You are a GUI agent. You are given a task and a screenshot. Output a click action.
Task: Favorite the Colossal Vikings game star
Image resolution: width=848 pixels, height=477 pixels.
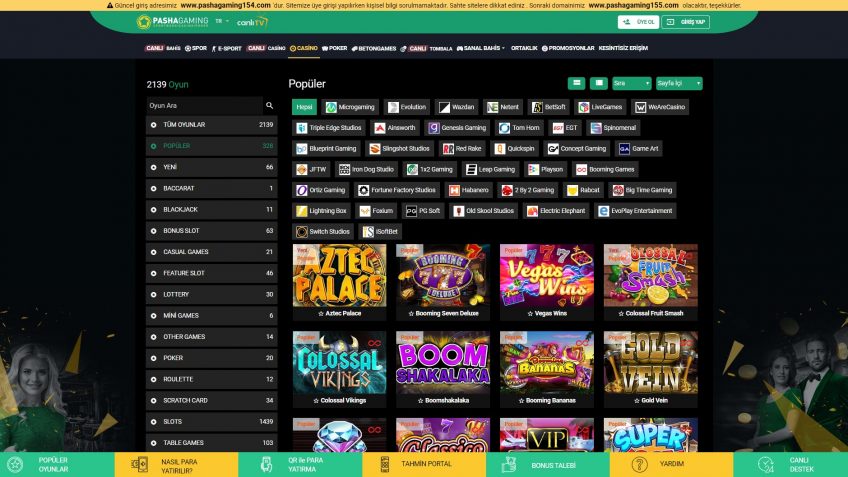point(316,401)
